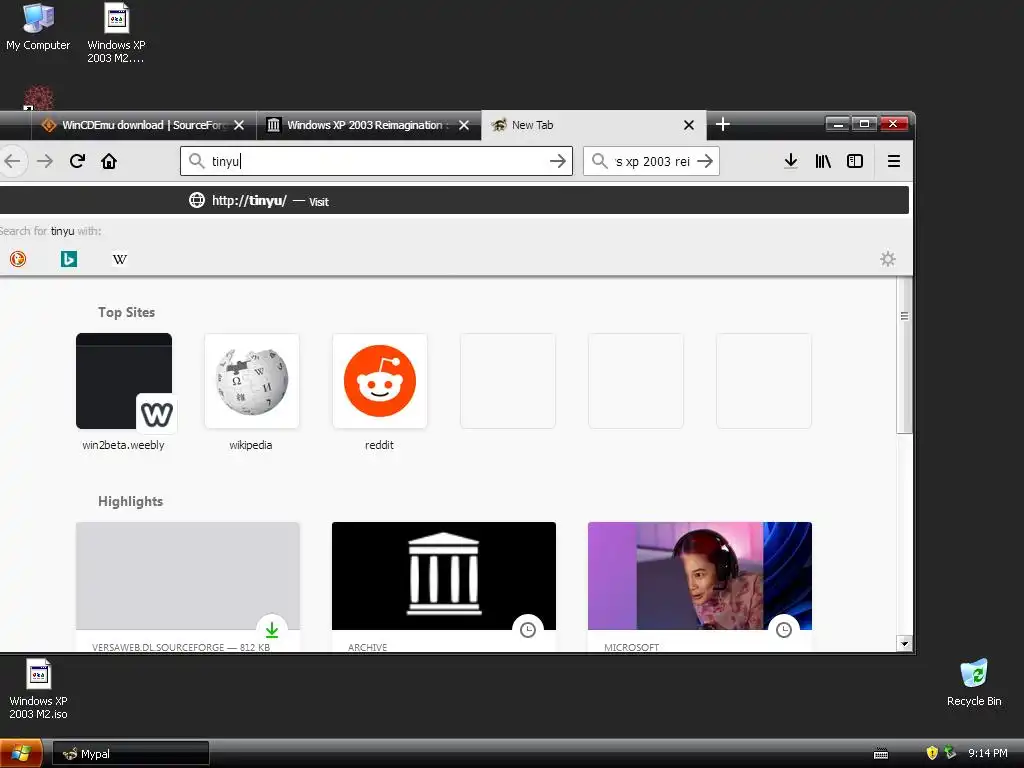Click the go arrow in the address bar
Viewport: 1024px width, 768px height.
(557, 161)
